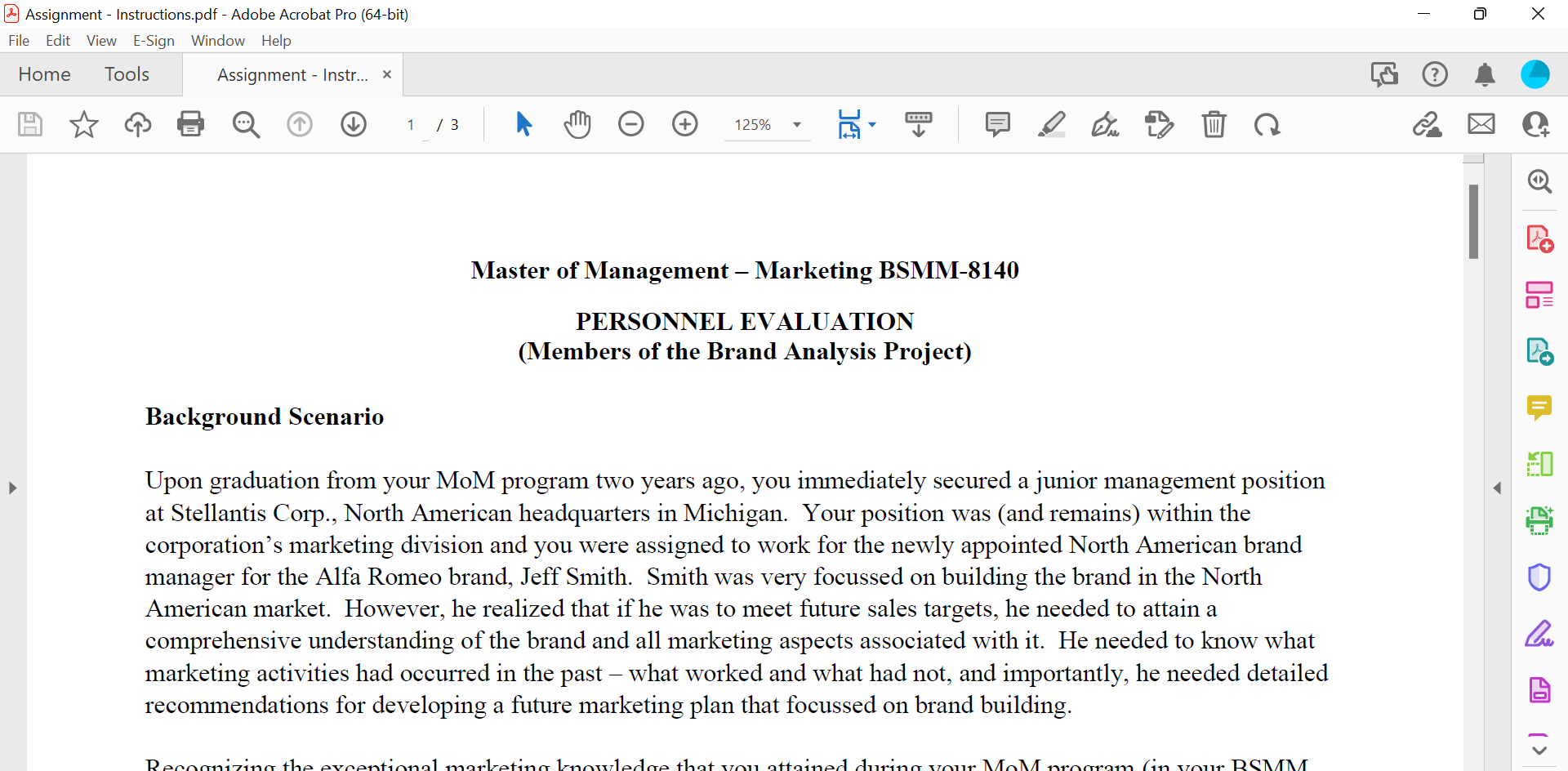
Task: Open the blue account profile avatar
Action: [1535, 74]
